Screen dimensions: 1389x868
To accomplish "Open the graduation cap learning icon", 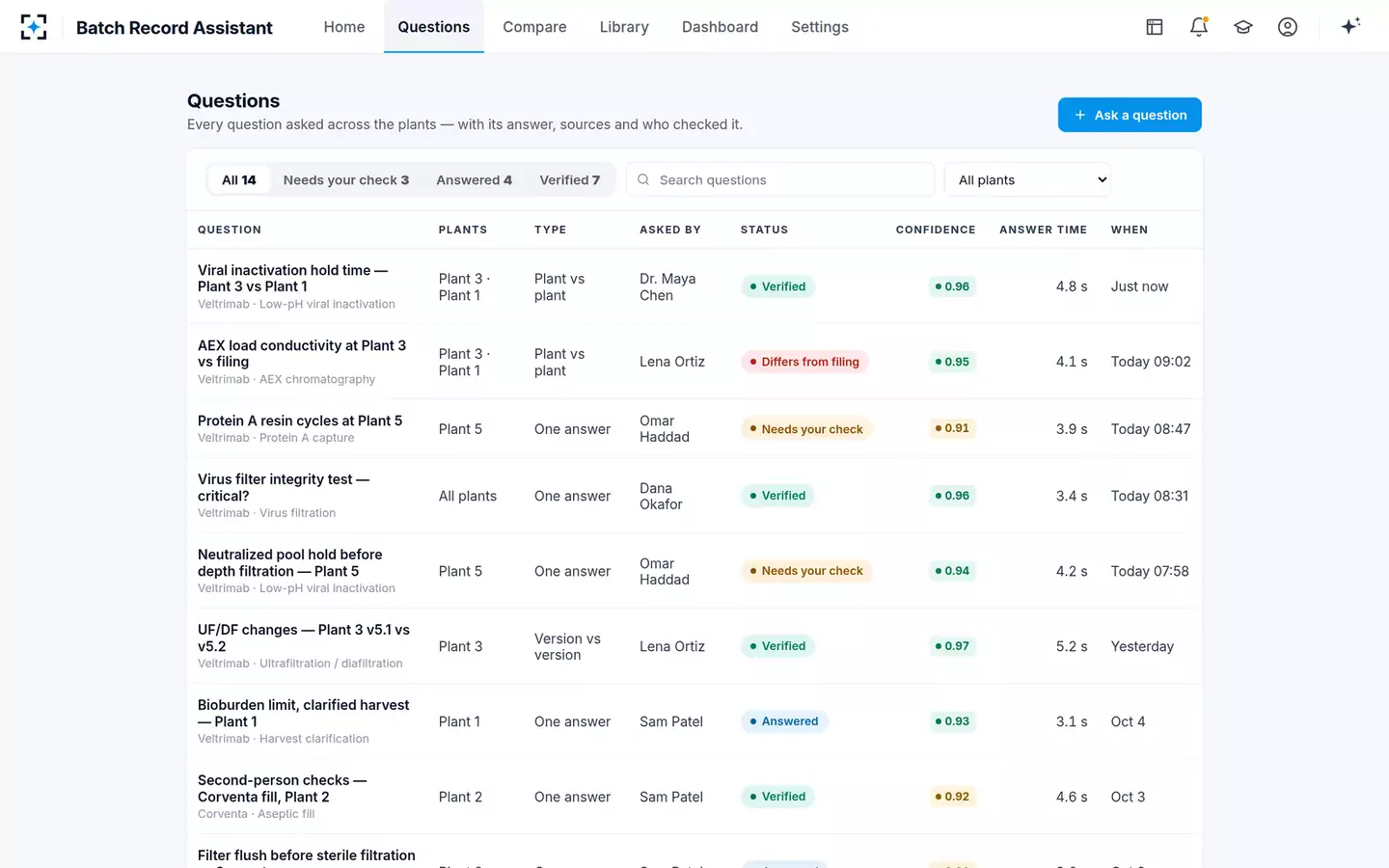I will click(x=1243, y=27).
